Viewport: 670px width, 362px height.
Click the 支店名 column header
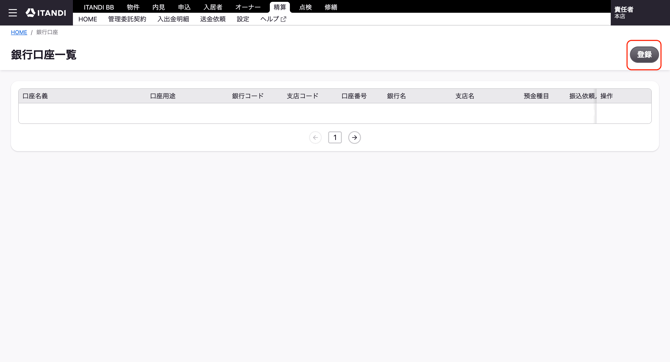464,96
